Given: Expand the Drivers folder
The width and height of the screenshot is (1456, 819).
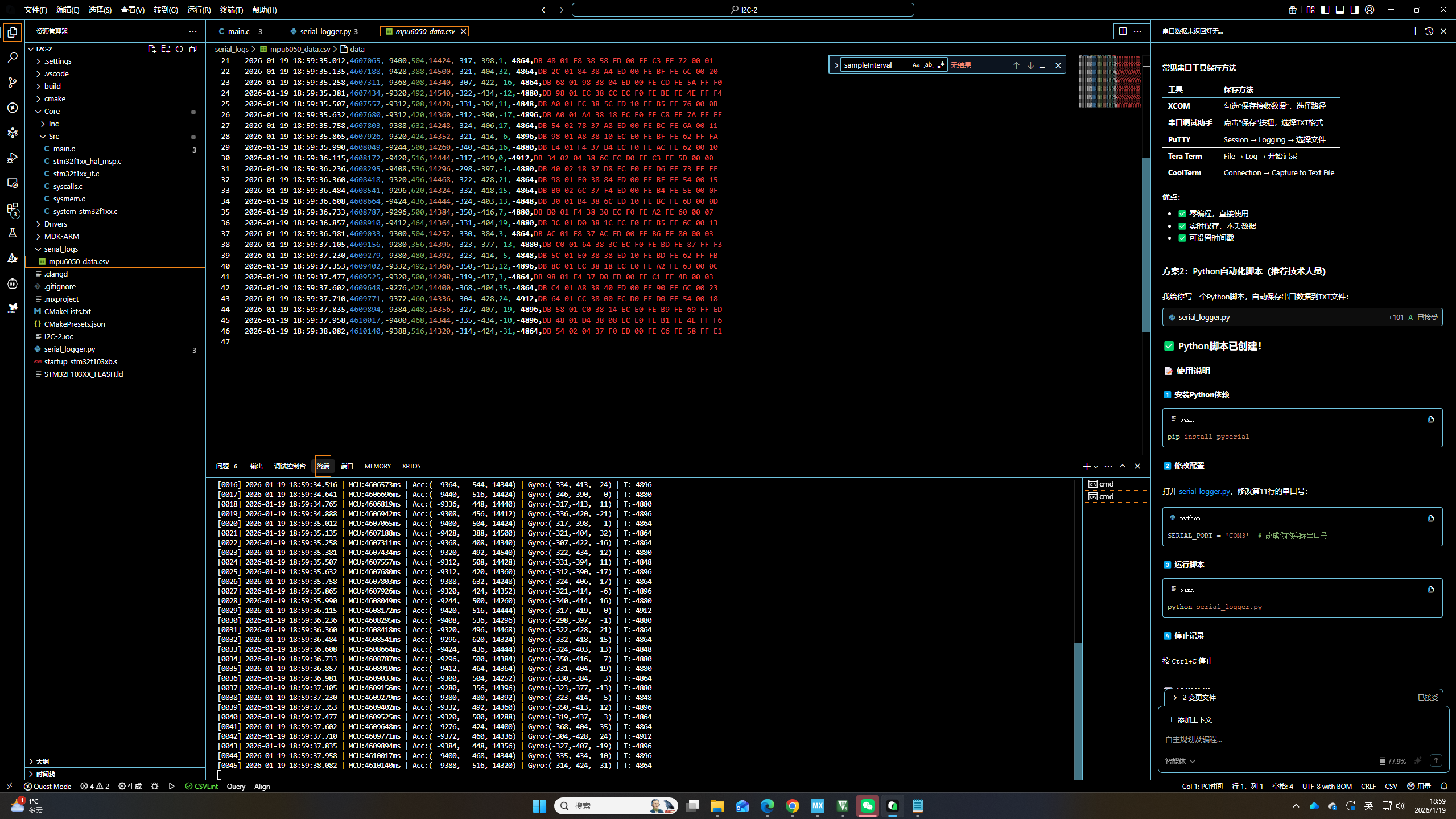Looking at the screenshot, I should 55,224.
